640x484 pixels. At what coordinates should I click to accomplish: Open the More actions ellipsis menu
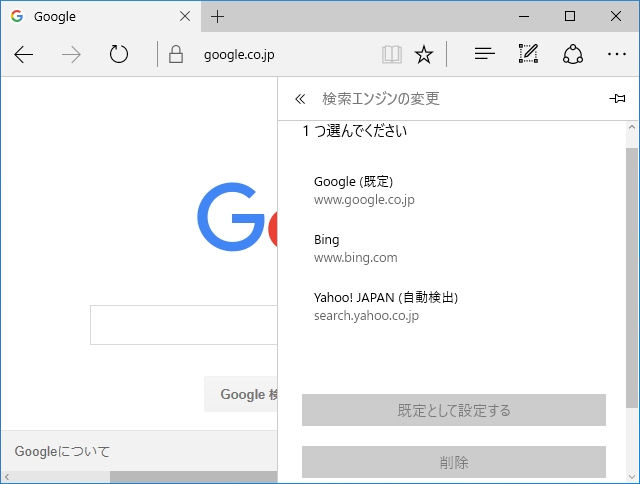coord(616,54)
